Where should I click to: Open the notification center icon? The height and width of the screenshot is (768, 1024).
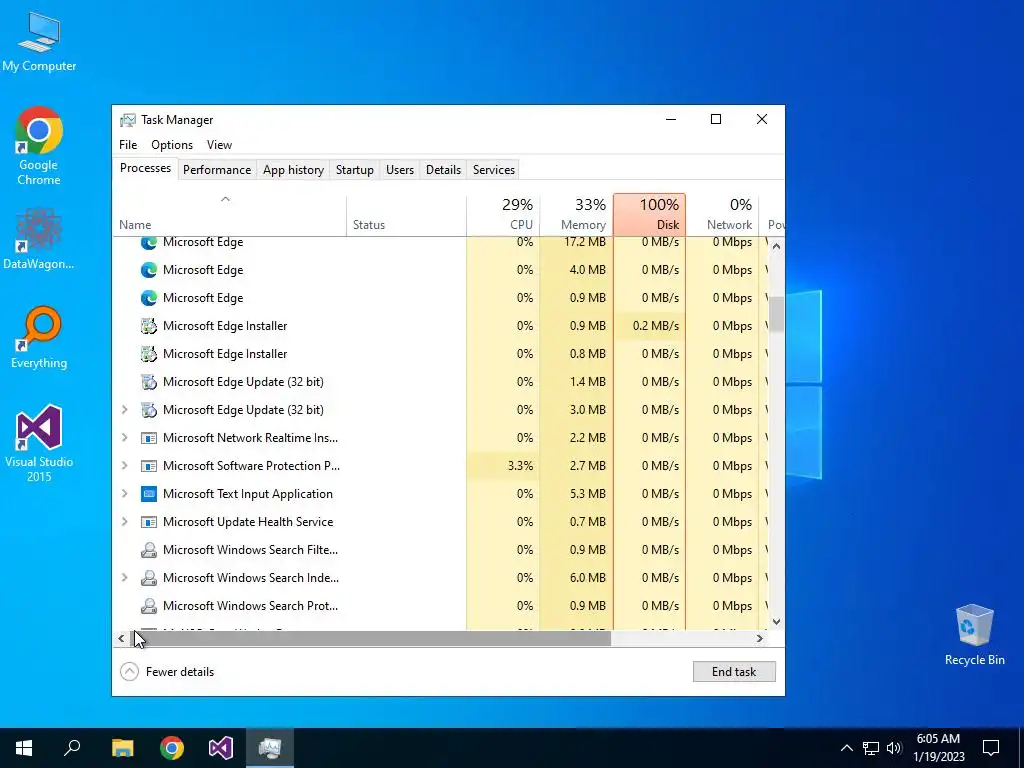pos(991,748)
